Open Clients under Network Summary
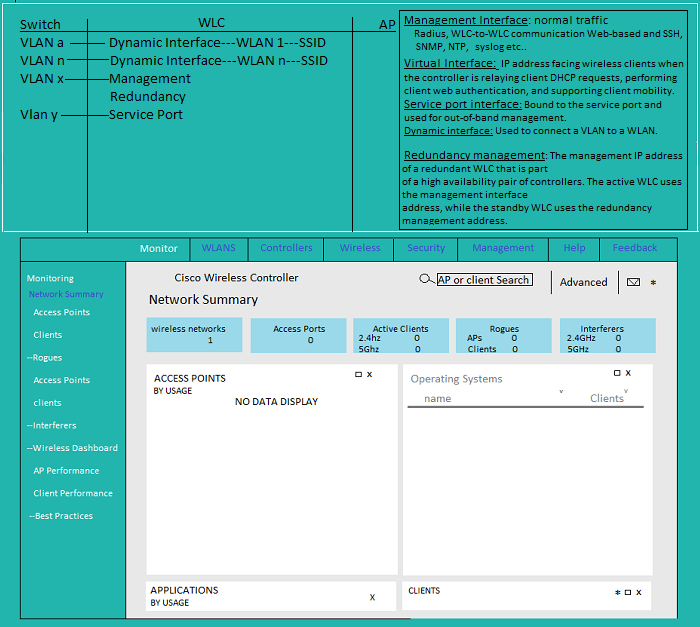700x627 pixels. (x=48, y=335)
